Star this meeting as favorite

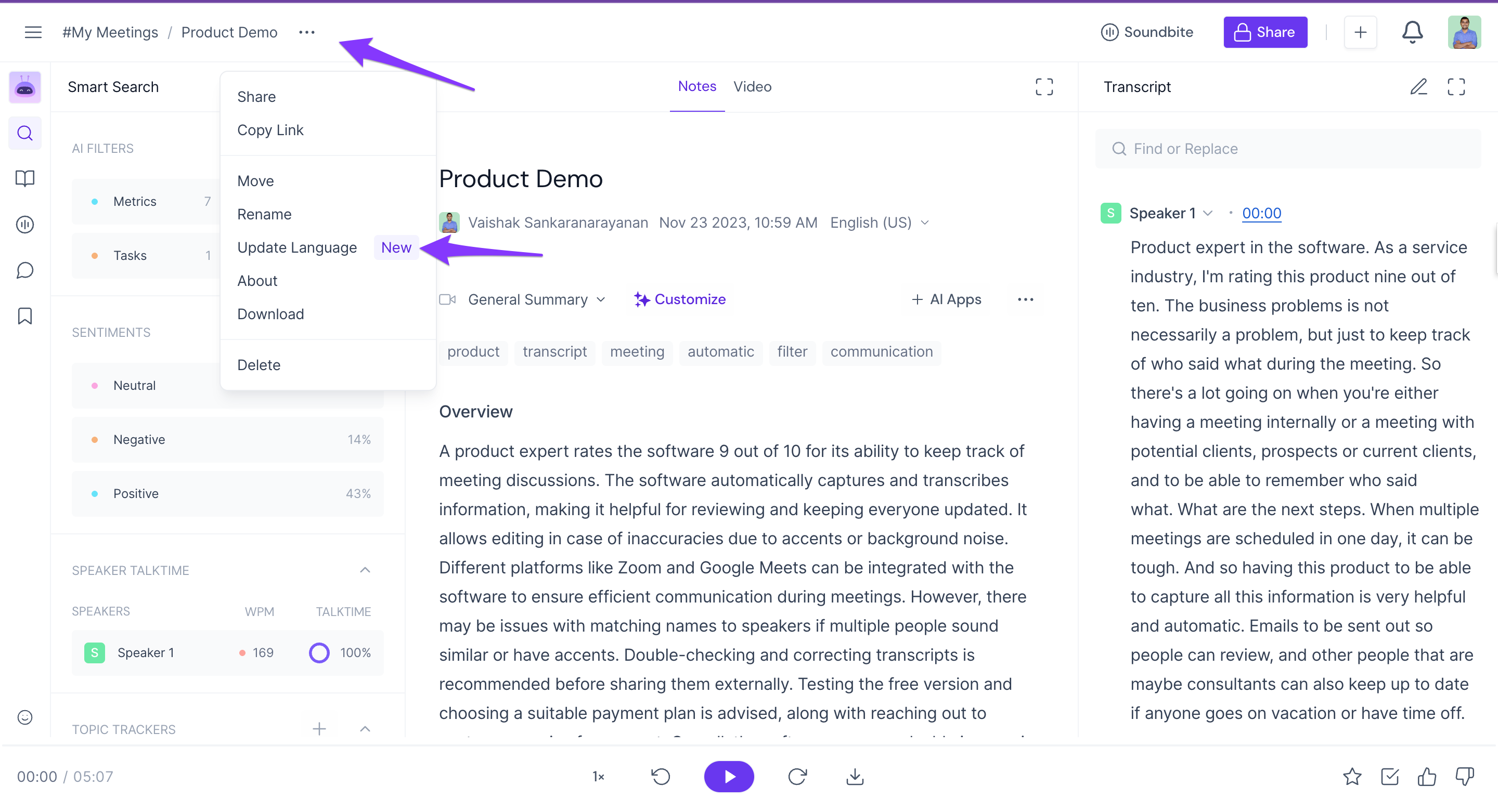pyautogui.click(x=1352, y=777)
